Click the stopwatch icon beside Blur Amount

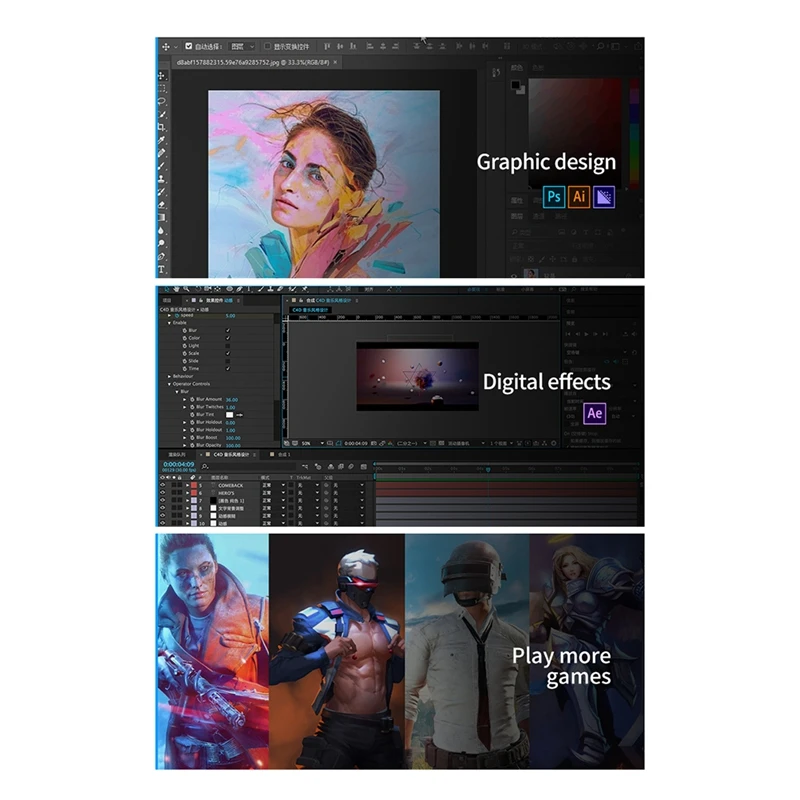(x=192, y=399)
